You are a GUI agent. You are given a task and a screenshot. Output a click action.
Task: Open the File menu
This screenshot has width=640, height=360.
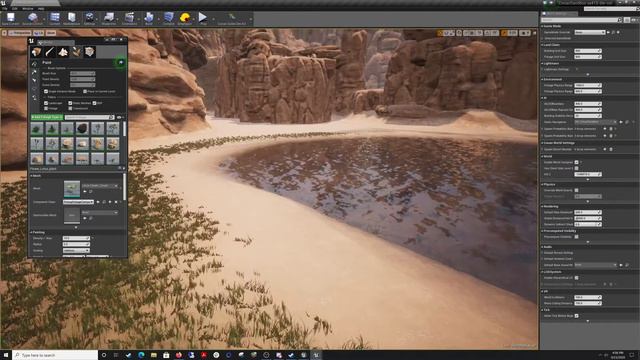point(4,8)
